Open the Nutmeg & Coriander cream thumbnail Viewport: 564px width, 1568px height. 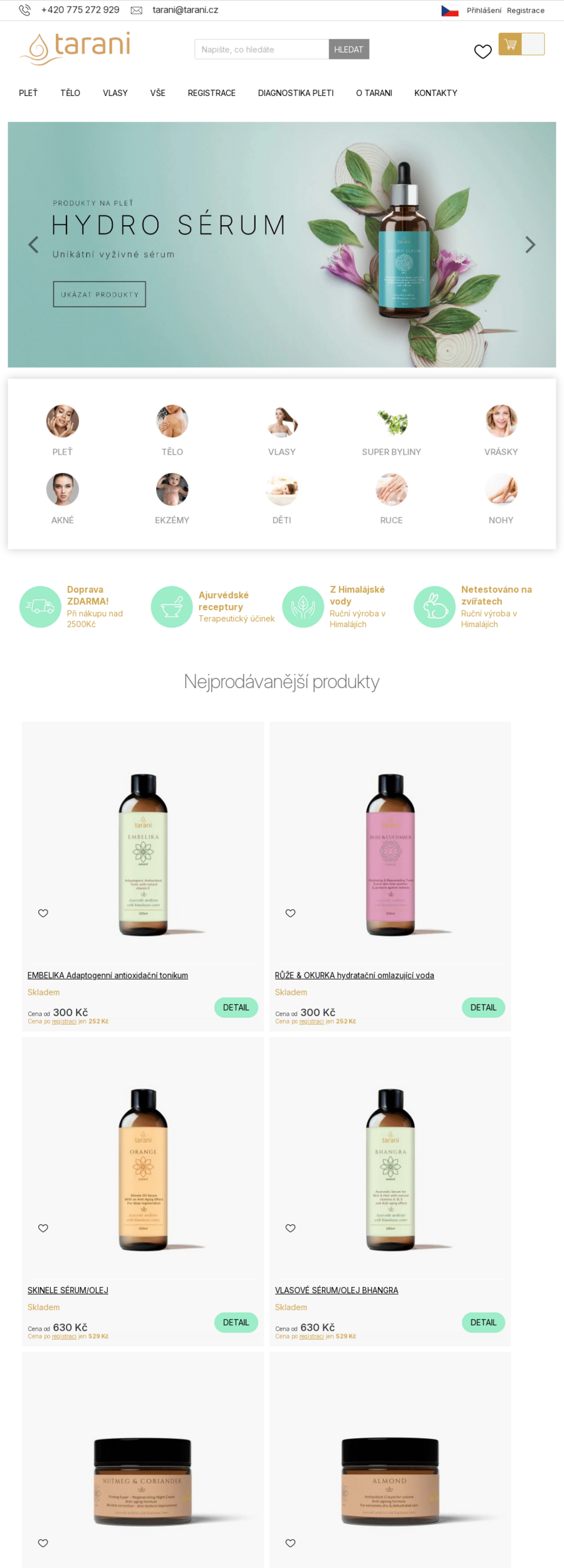pos(143,1481)
